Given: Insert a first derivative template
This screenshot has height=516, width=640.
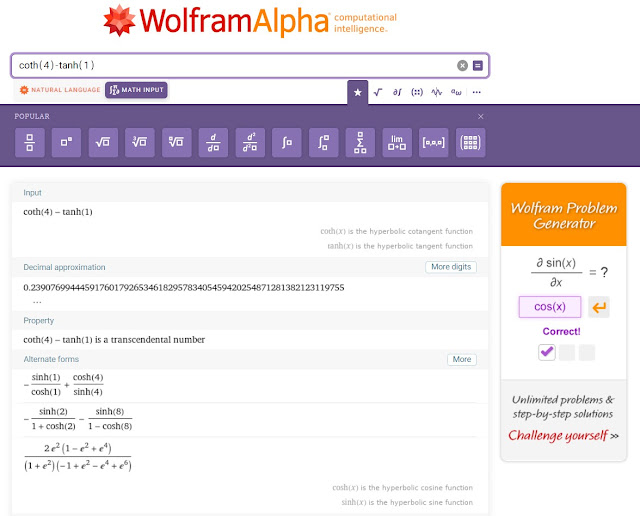Looking at the screenshot, I should pyautogui.click(x=213, y=142).
